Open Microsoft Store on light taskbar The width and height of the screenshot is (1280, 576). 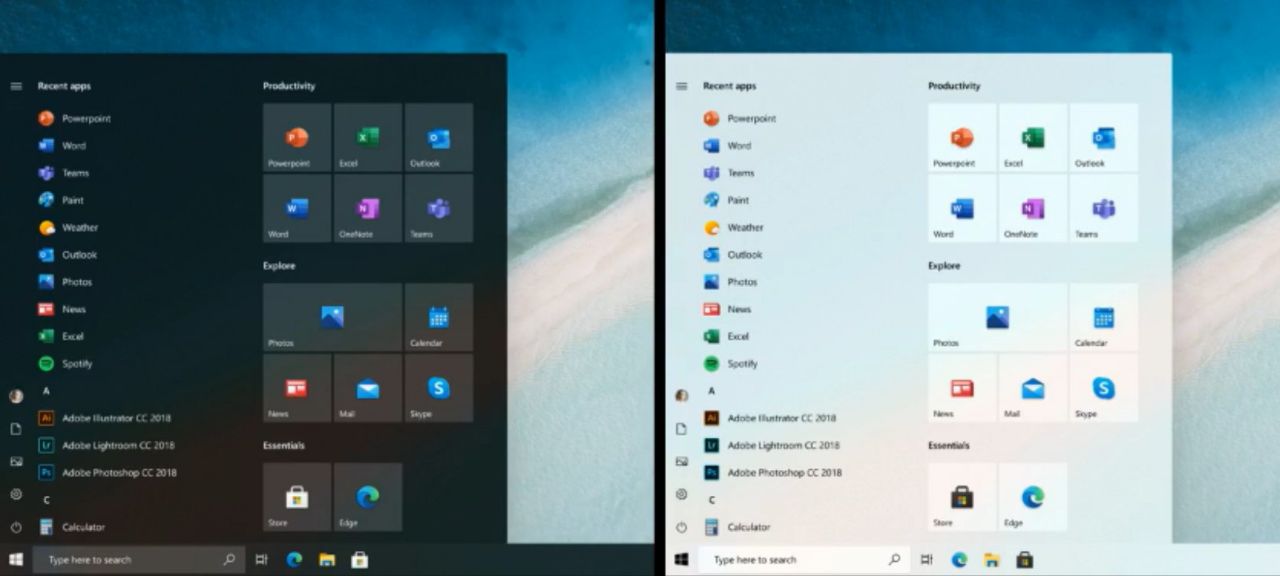(x=1024, y=560)
